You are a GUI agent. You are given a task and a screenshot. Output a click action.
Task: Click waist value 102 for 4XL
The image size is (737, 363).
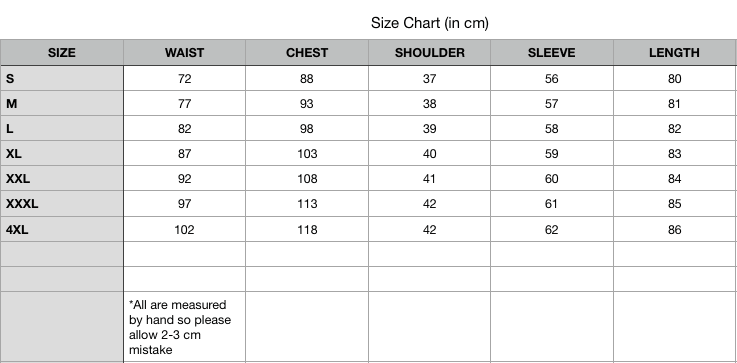tap(184, 229)
